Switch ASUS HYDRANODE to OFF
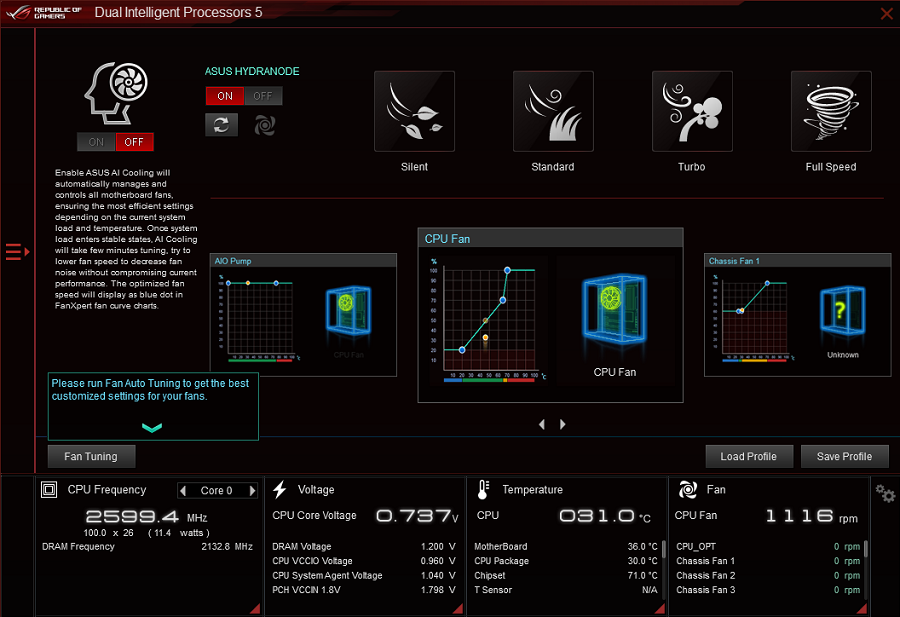 point(263,96)
